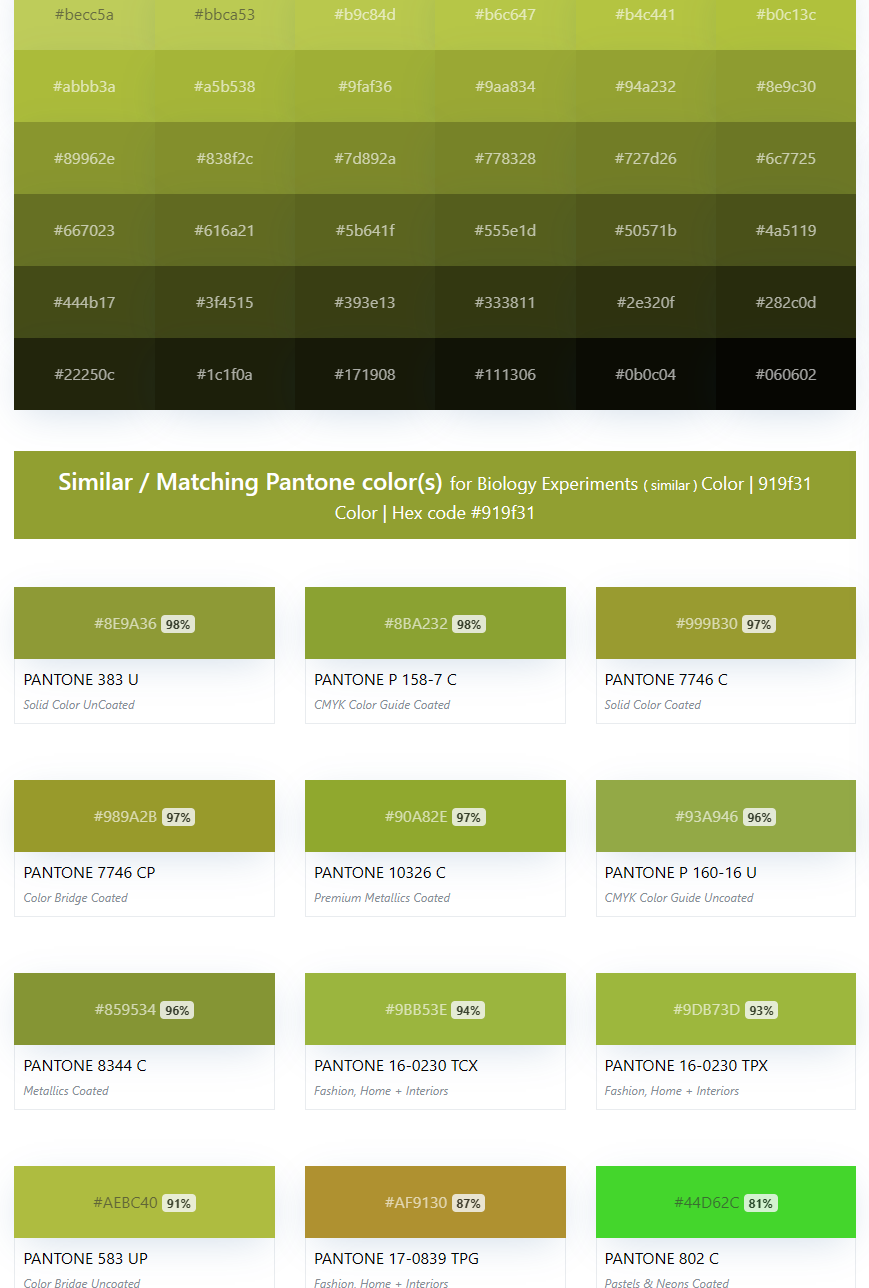Select the #667023 dark shade

tap(84, 230)
